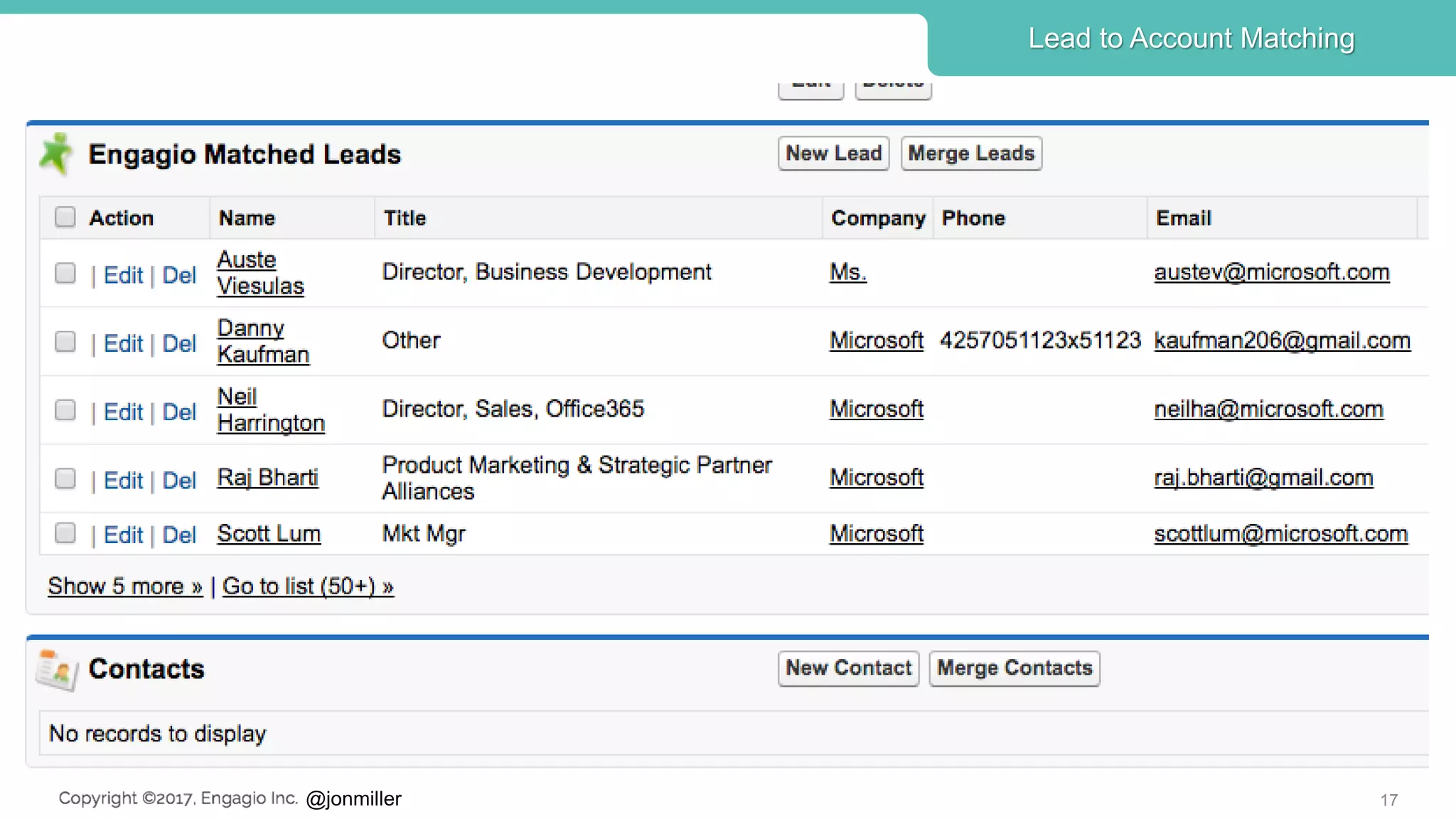The image size is (1456, 819).
Task: Click email austev@microsoft.com
Action: (x=1272, y=272)
